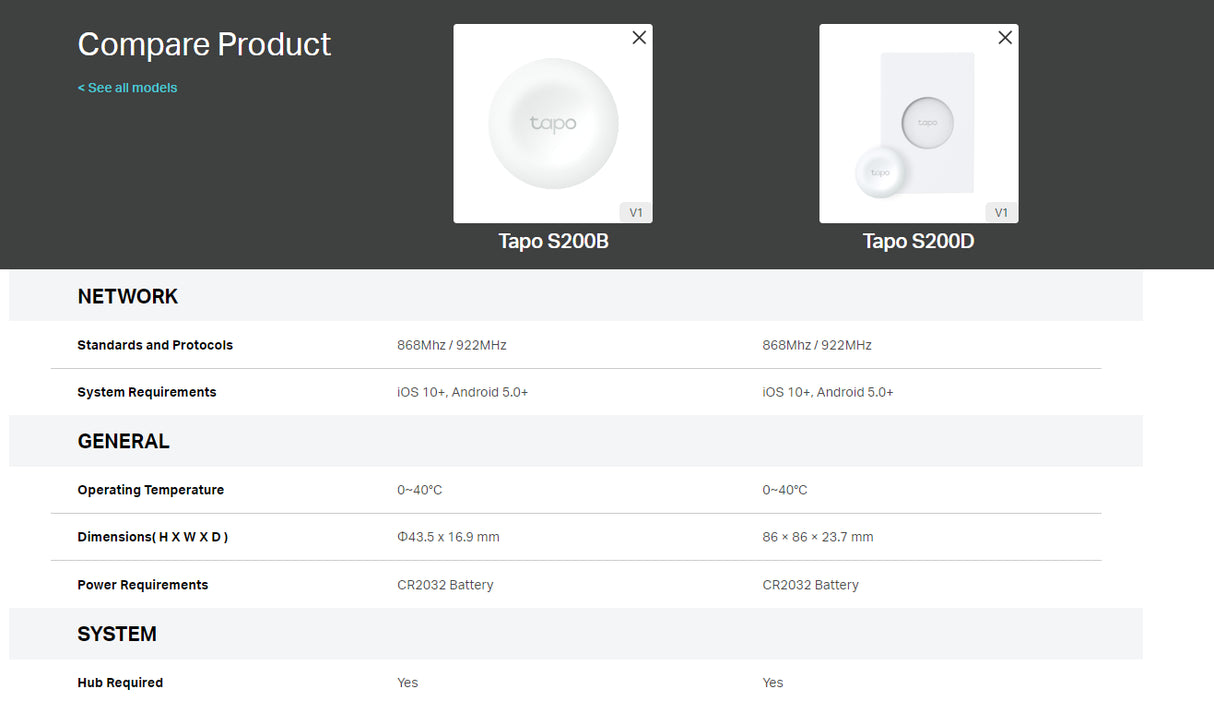The height and width of the screenshot is (701, 1214).
Task: Select the Operating Temperature row
Action: [x=150, y=489]
